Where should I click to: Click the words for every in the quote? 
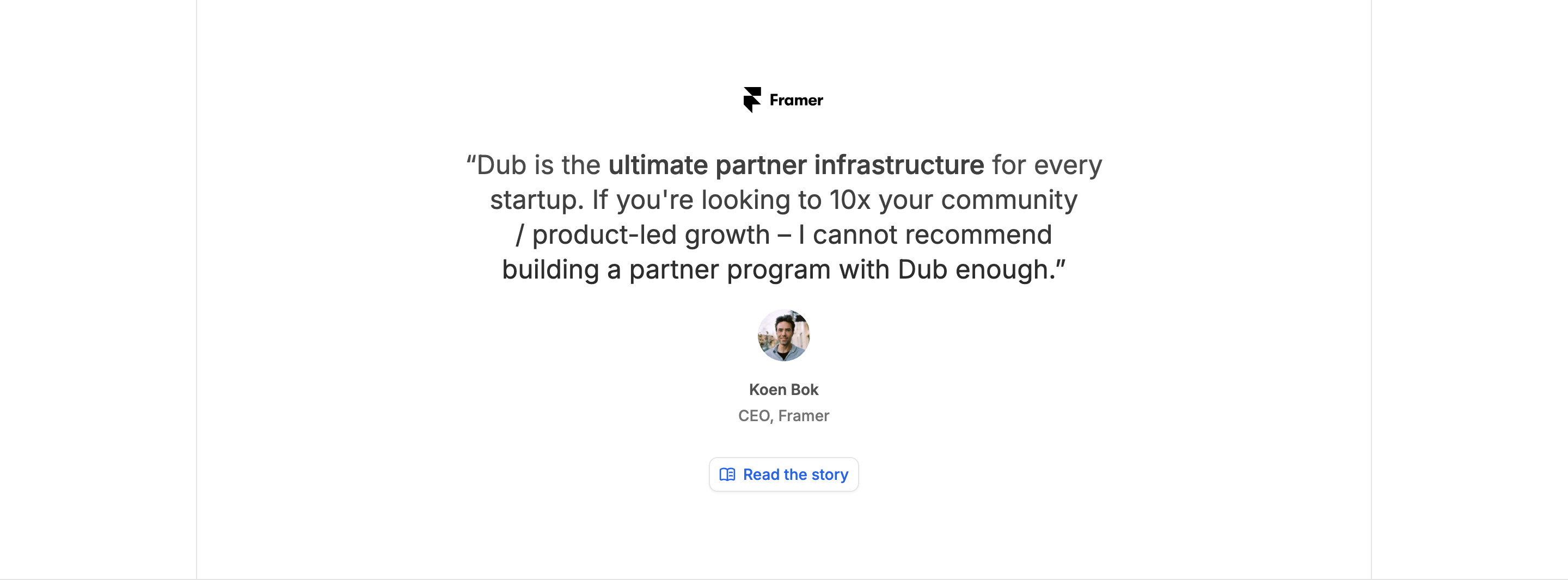[x=1047, y=165]
